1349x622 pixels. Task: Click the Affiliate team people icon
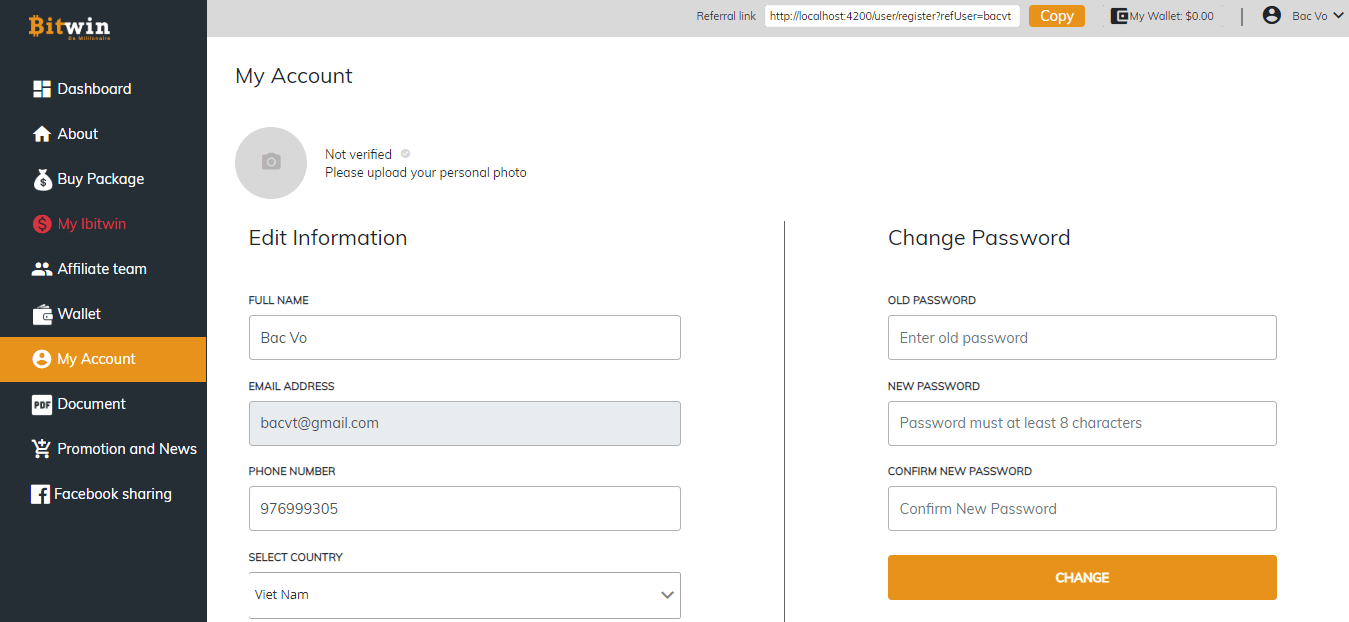pyautogui.click(x=42, y=269)
